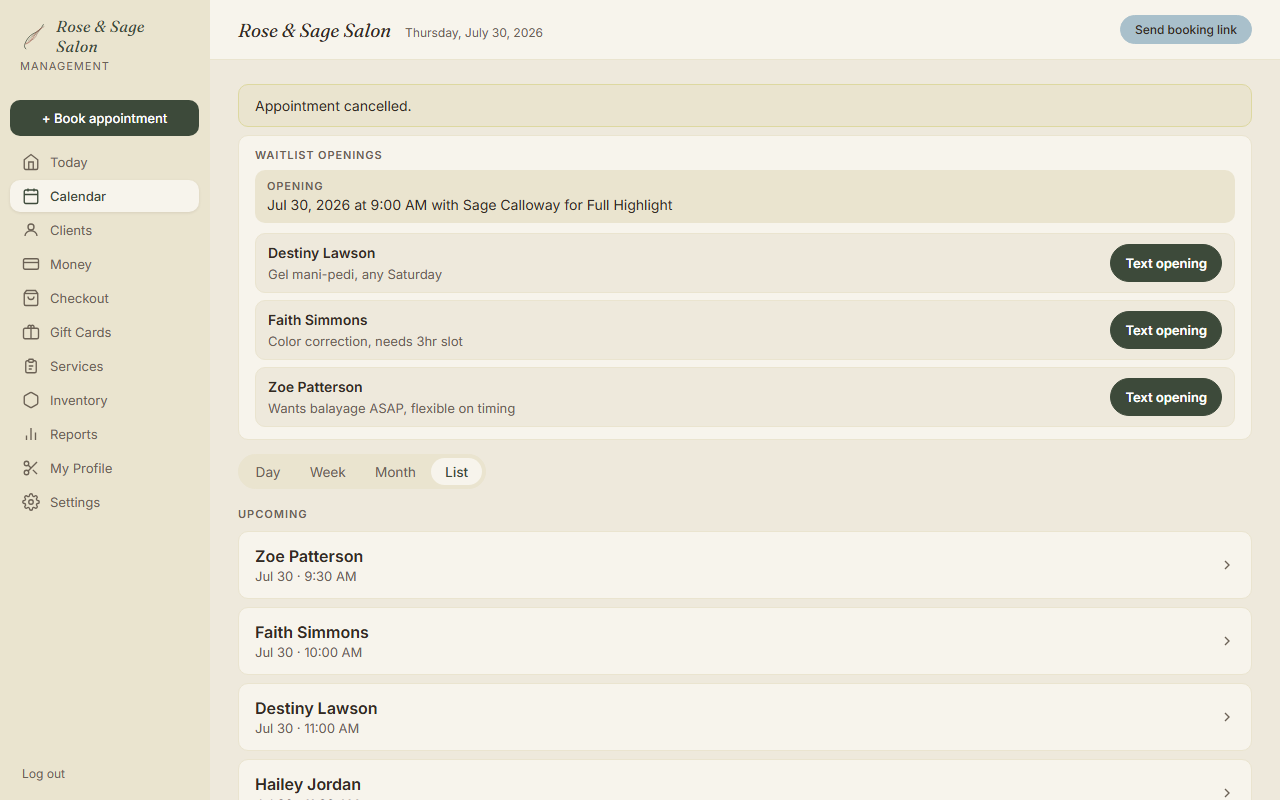Expand Zoe Patterson appointment chevron
The width and height of the screenshot is (1280, 800).
1227,565
